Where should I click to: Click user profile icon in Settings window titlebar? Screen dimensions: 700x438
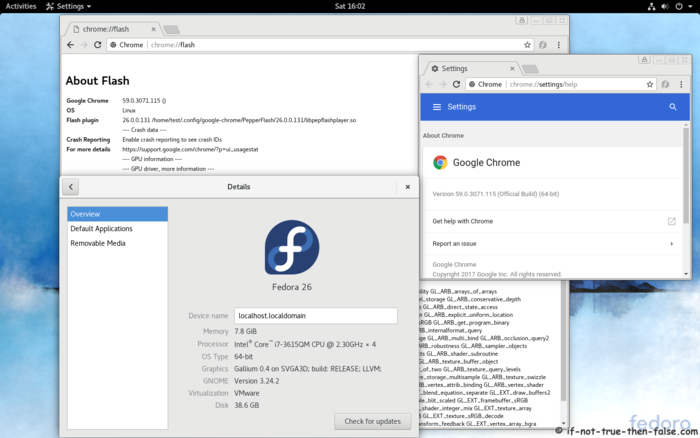pos(644,59)
